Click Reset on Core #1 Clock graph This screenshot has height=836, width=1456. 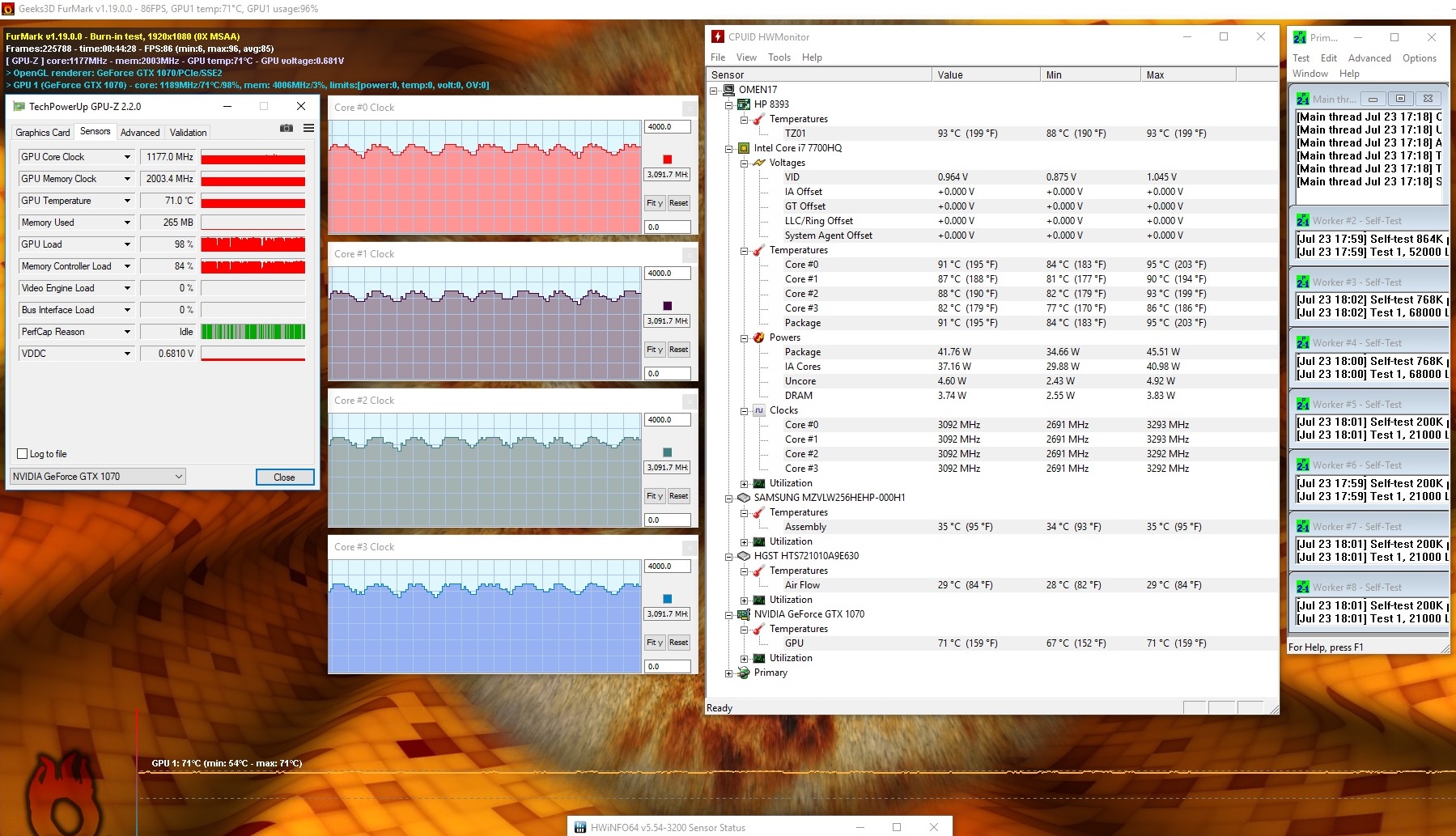(679, 350)
